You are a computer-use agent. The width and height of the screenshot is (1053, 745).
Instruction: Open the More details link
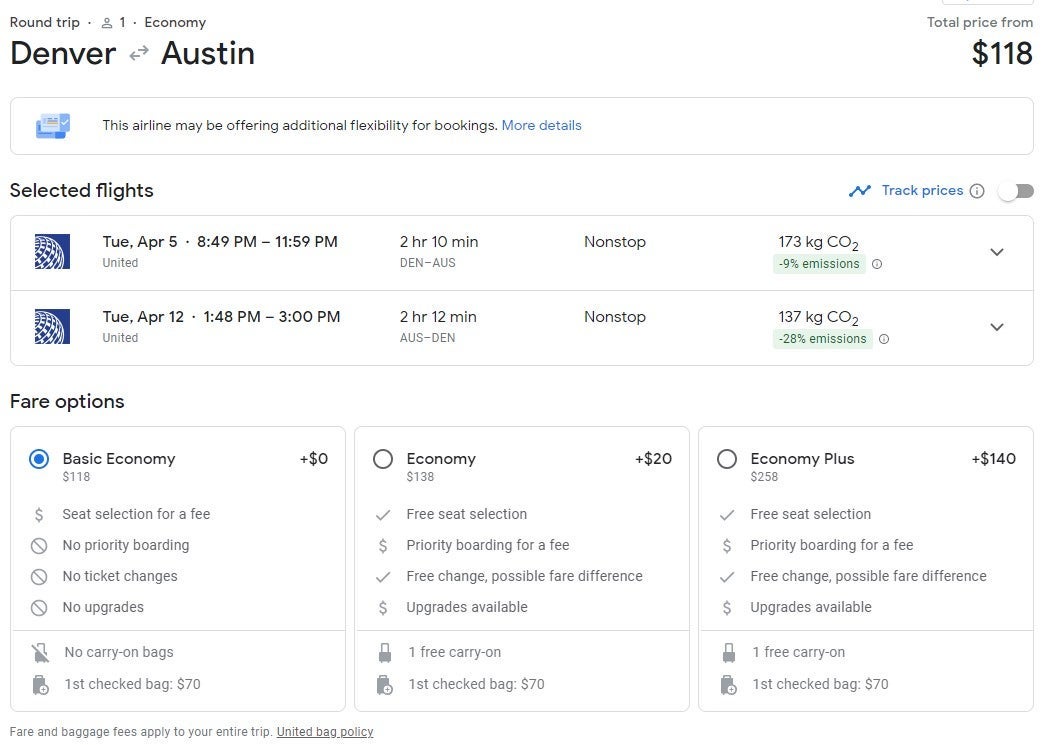coord(541,126)
